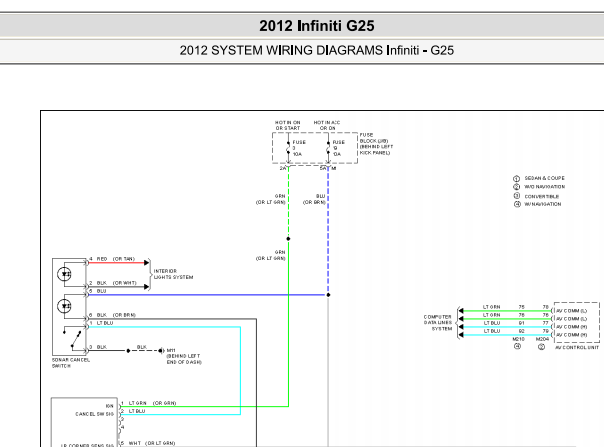This screenshot has height=447, width=604.
Task: Click legend circle 2 beside W/O NAVIGATION
Action: click(517, 187)
